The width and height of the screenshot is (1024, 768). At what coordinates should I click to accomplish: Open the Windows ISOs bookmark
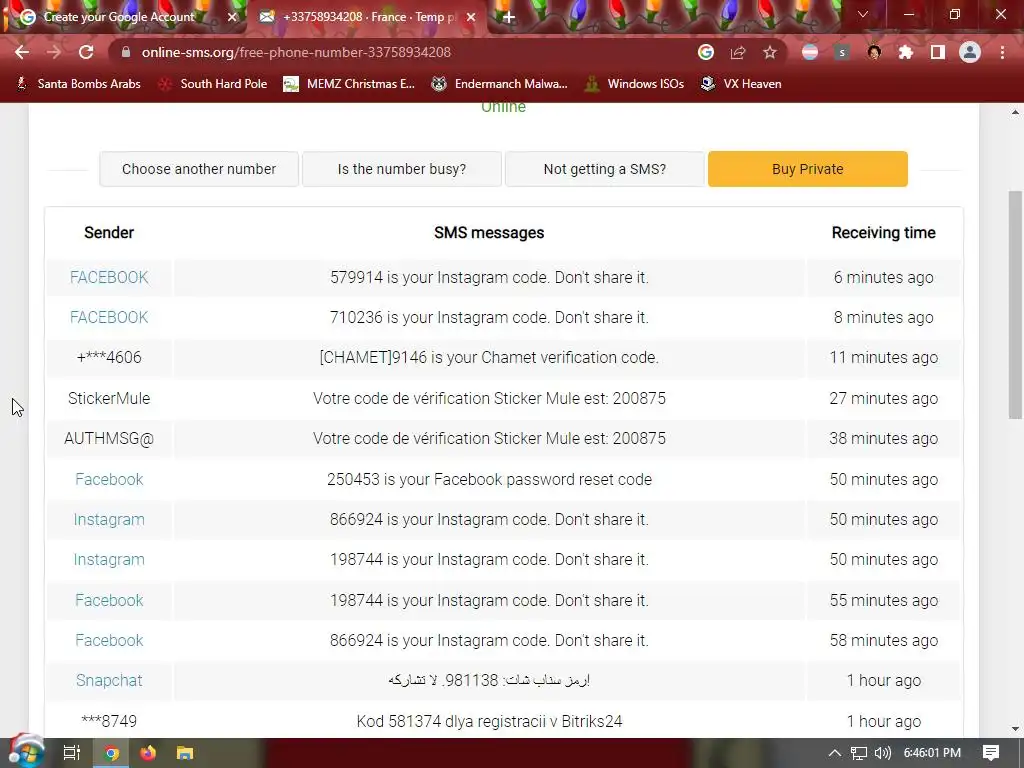pos(634,84)
